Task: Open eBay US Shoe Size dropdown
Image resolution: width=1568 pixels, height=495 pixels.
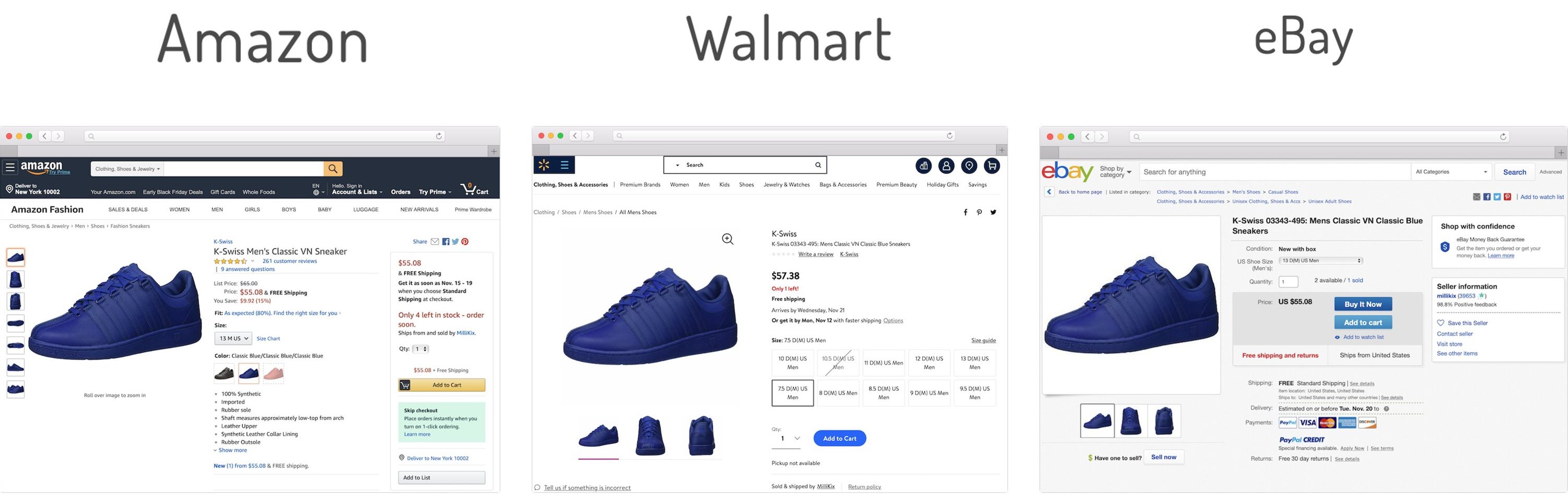Action: point(1320,261)
